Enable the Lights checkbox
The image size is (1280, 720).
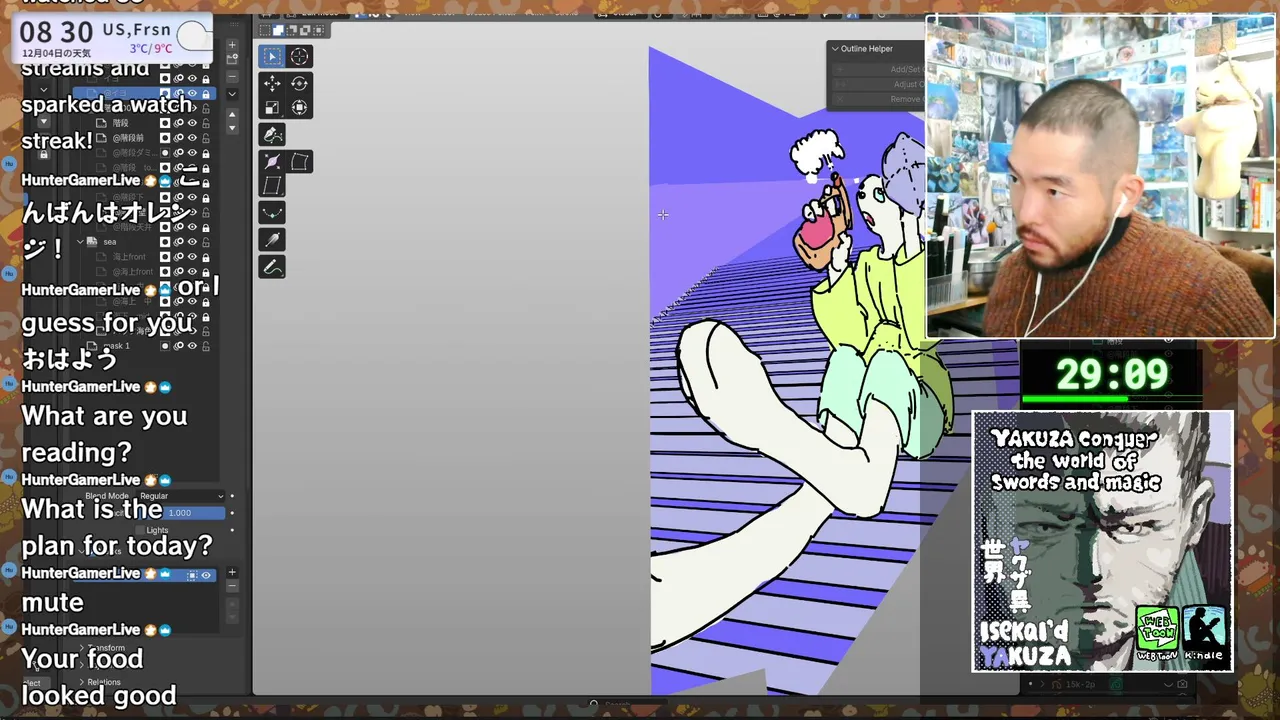pos(140,530)
